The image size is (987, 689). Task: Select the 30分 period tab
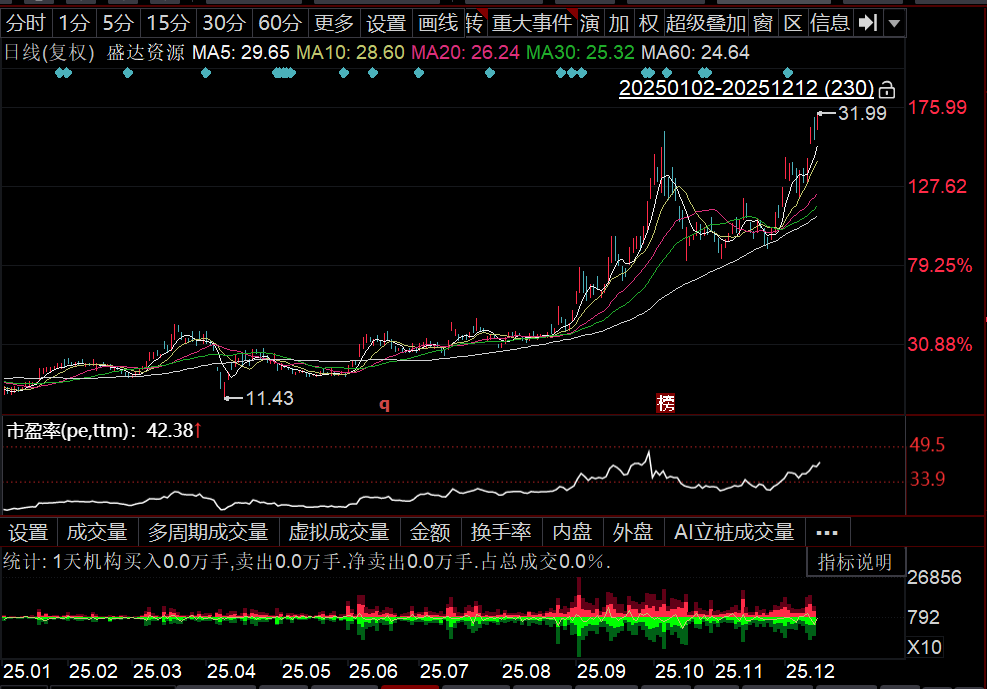[223, 23]
